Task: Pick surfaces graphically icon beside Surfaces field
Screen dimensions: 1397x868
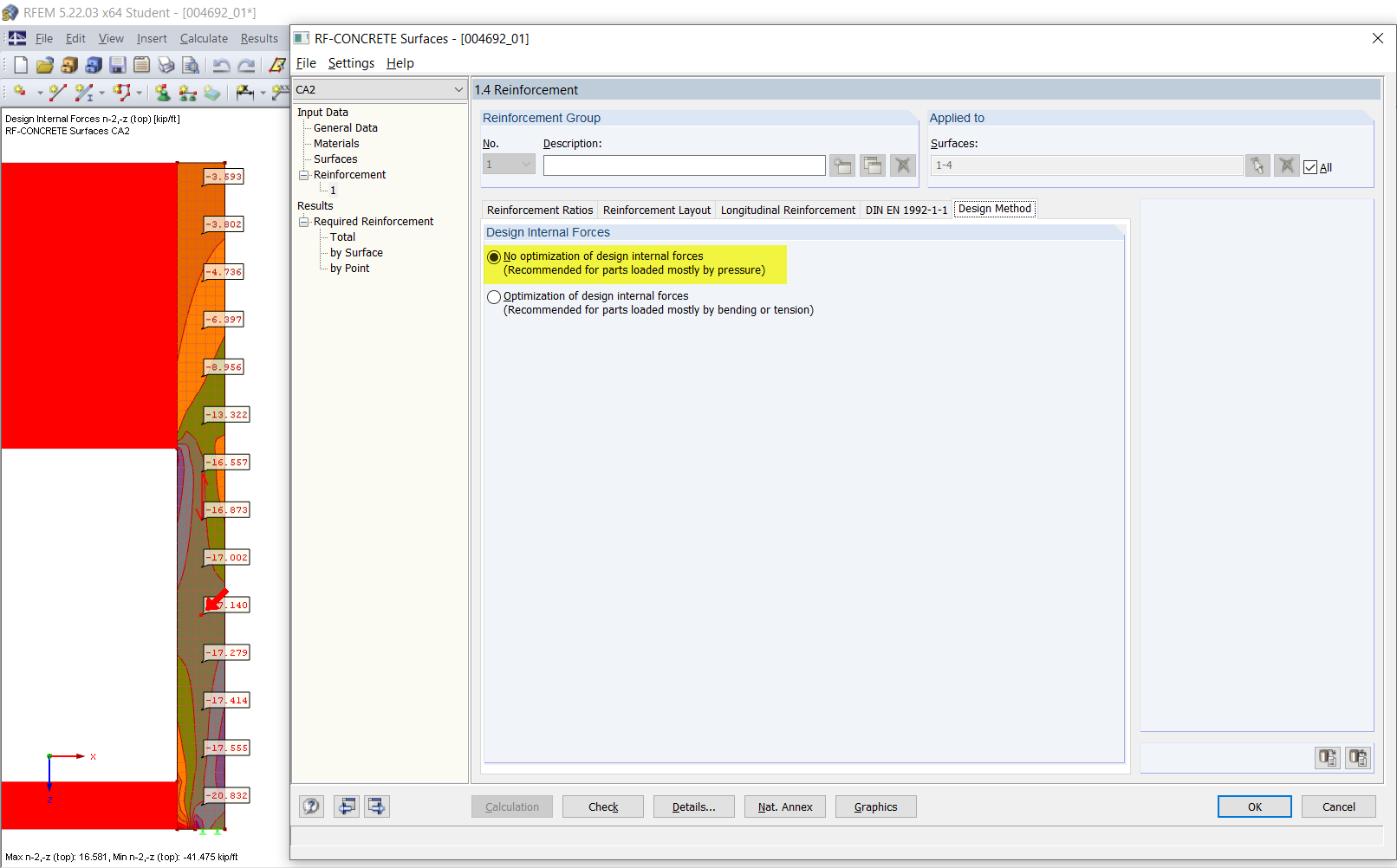Action: pyautogui.click(x=1257, y=165)
